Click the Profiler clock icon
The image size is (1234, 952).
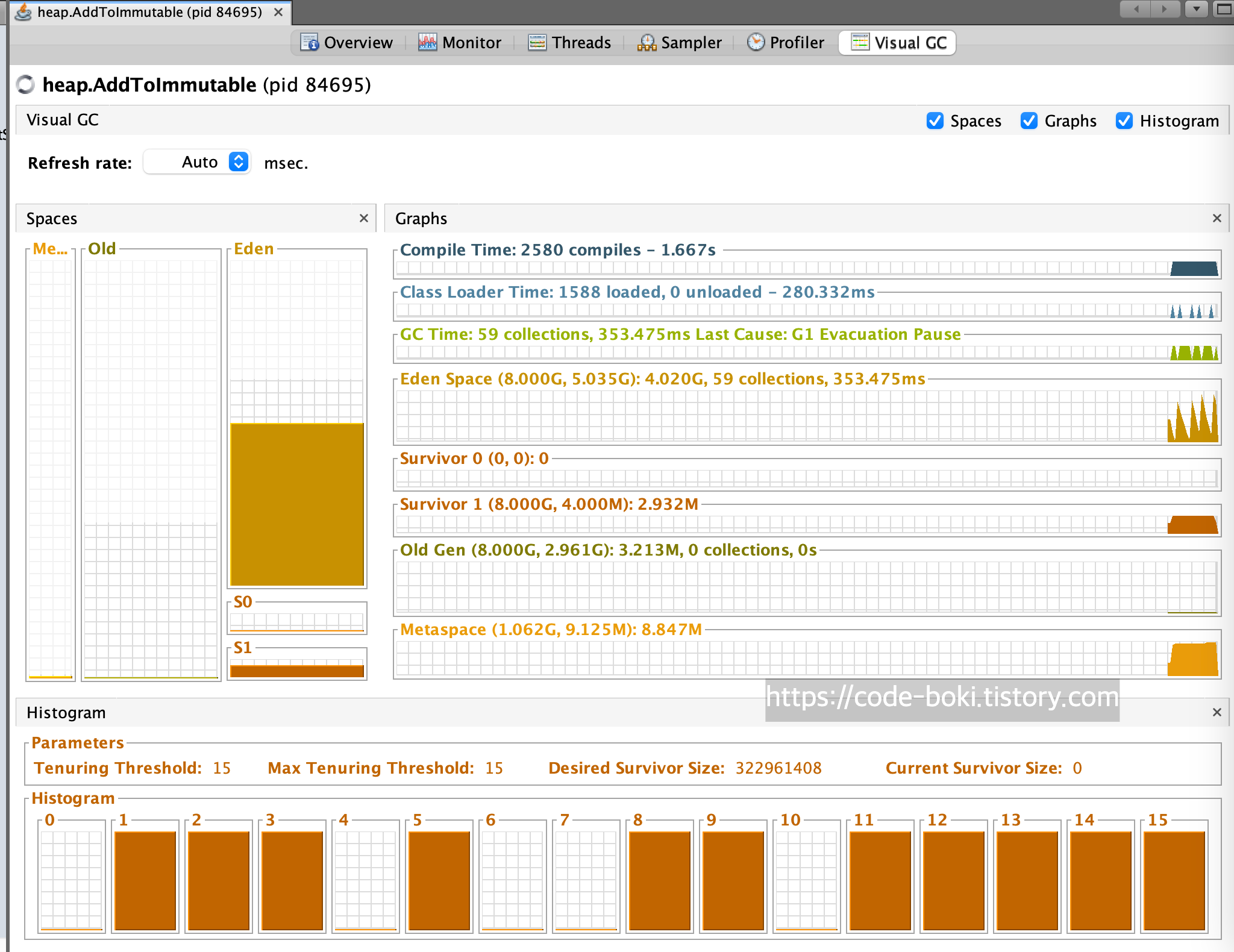pos(756,42)
